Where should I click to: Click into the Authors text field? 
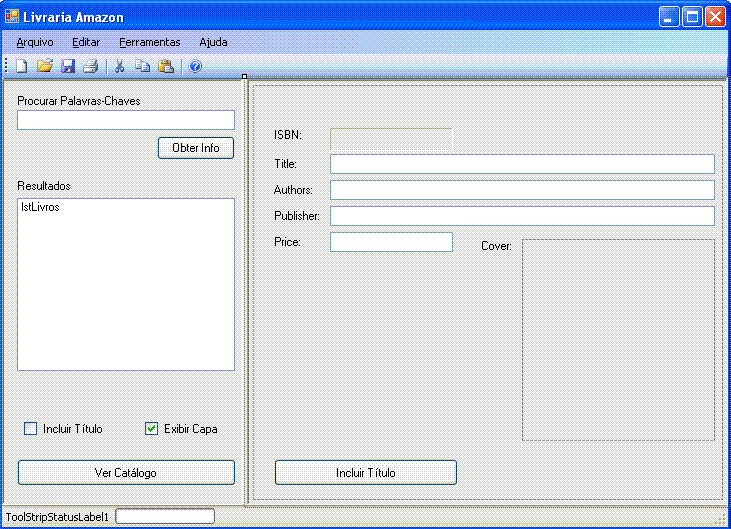(522, 190)
